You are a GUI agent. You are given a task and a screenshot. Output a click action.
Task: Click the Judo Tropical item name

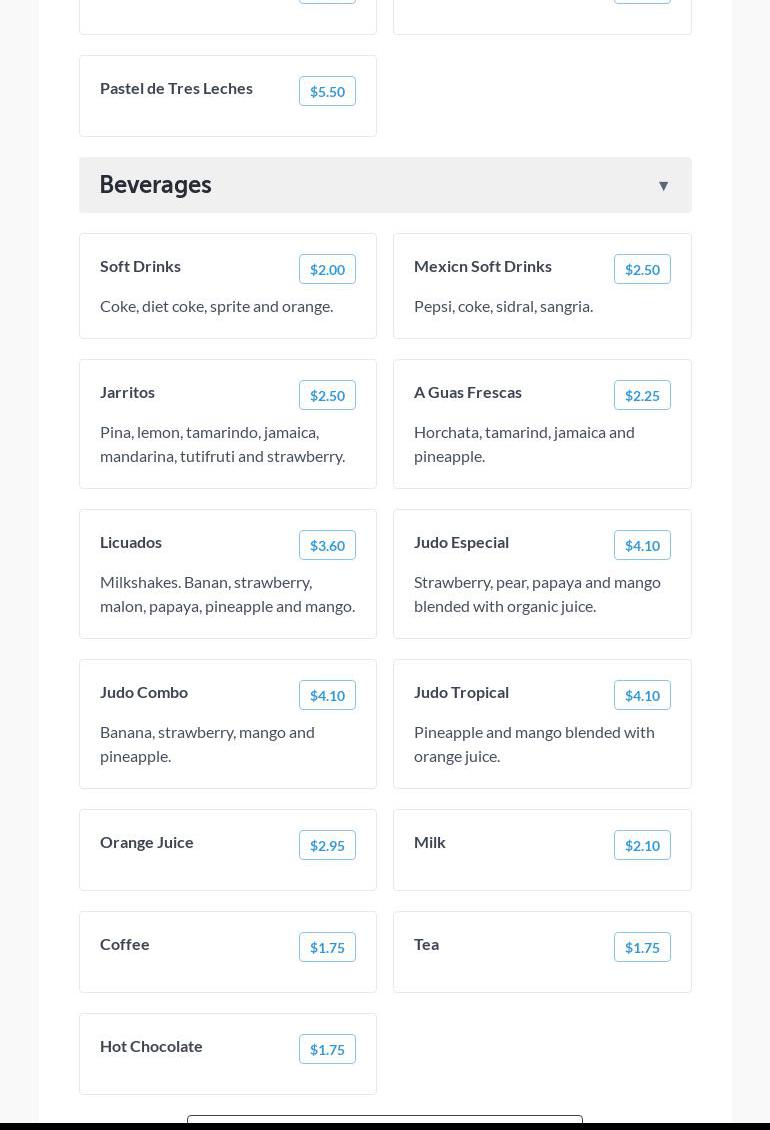461,692
